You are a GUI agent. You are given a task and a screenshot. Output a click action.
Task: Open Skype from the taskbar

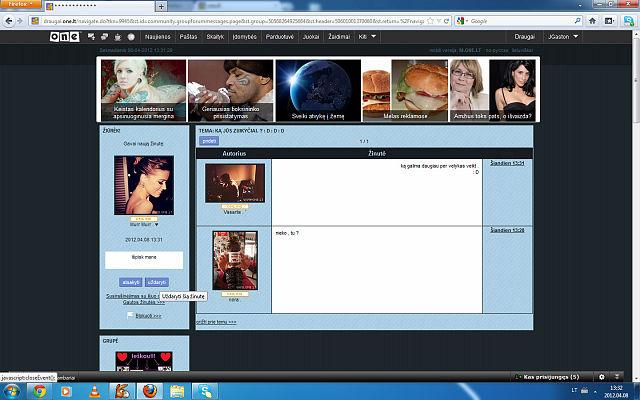tap(205, 392)
